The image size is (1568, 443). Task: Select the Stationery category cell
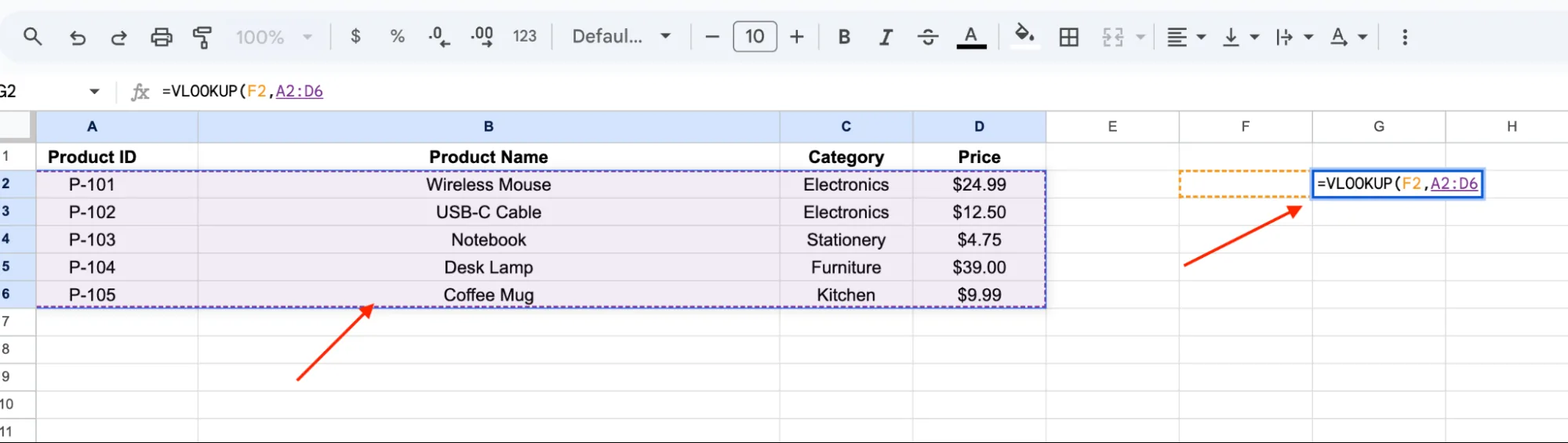point(846,239)
